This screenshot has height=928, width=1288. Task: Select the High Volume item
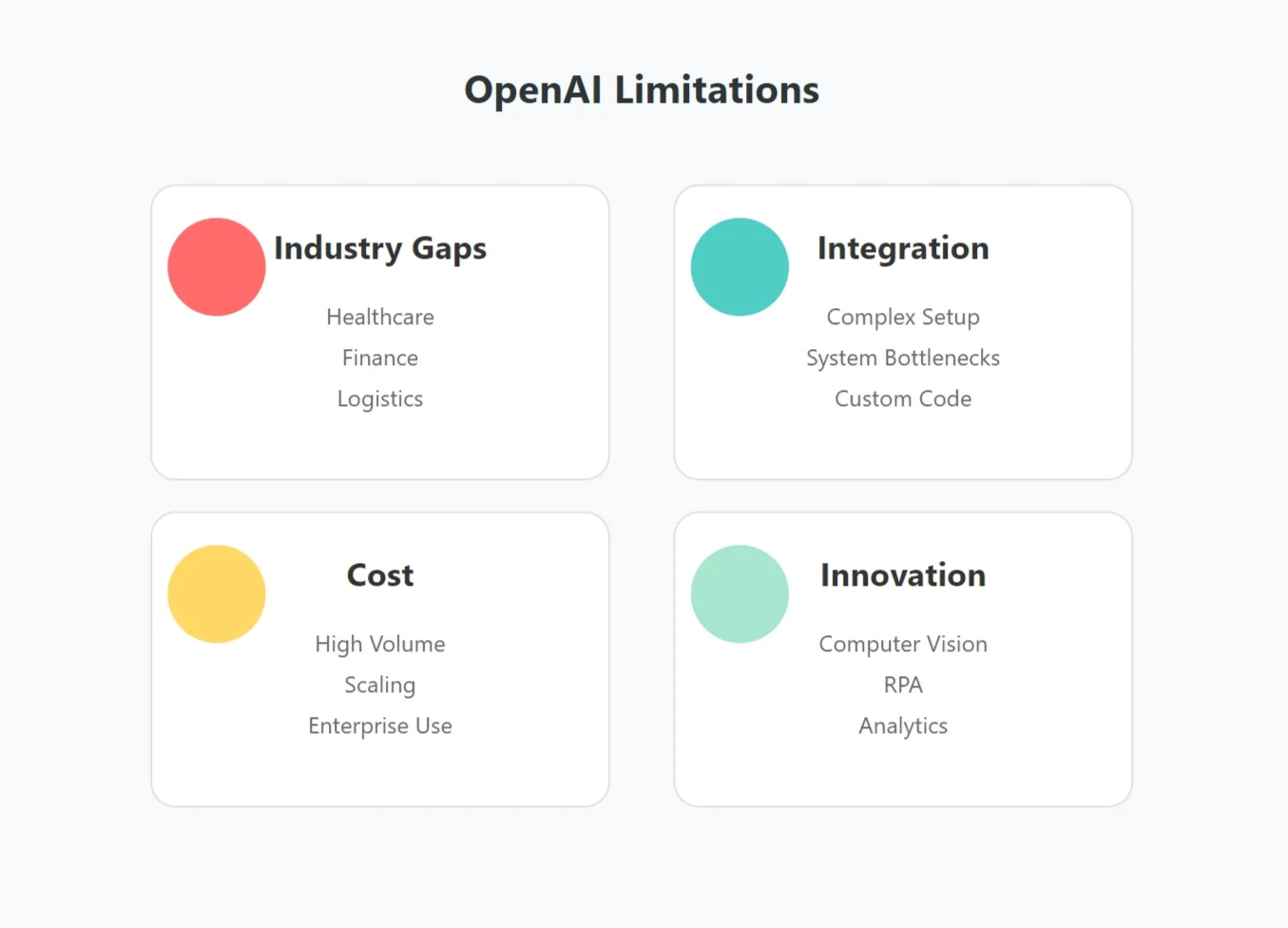point(380,645)
